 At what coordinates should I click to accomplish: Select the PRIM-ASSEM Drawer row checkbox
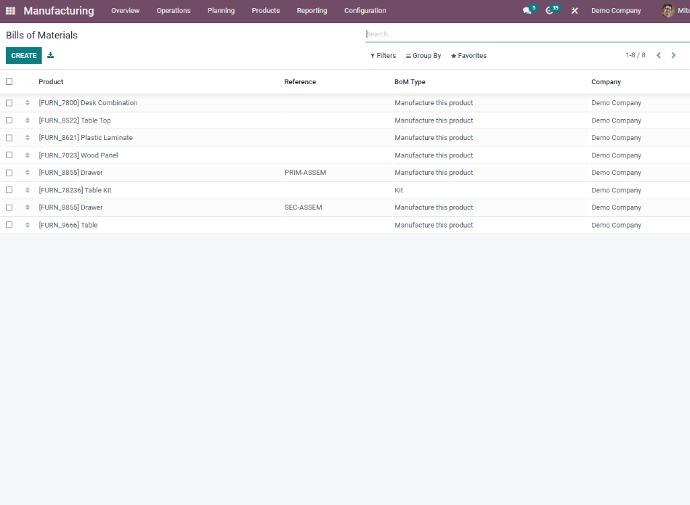tap(9, 173)
